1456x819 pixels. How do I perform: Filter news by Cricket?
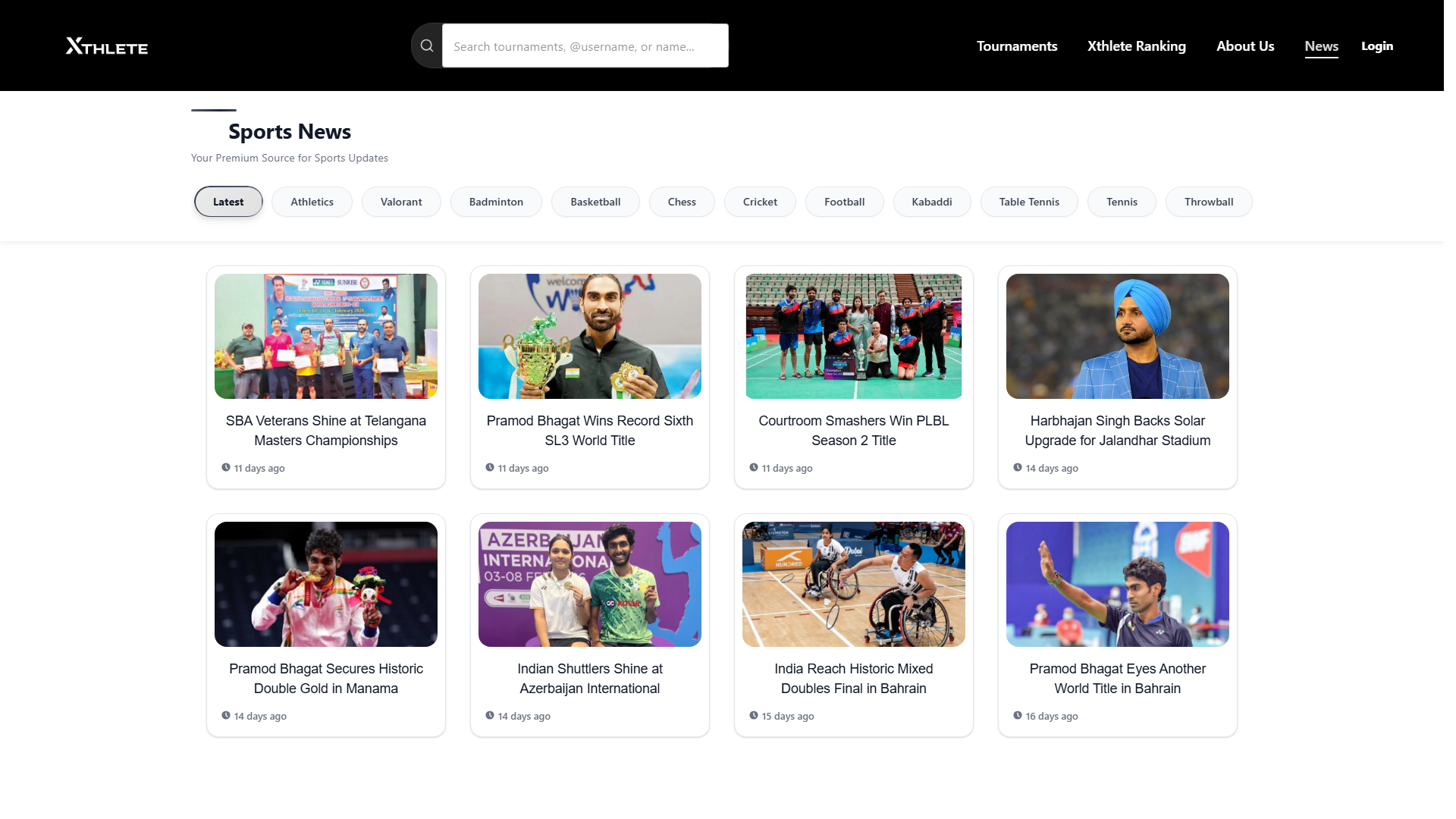click(x=760, y=202)
